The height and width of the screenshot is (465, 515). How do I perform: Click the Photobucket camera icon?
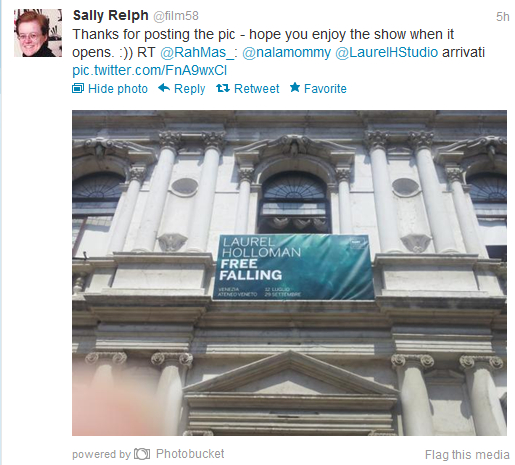[142, 454]
